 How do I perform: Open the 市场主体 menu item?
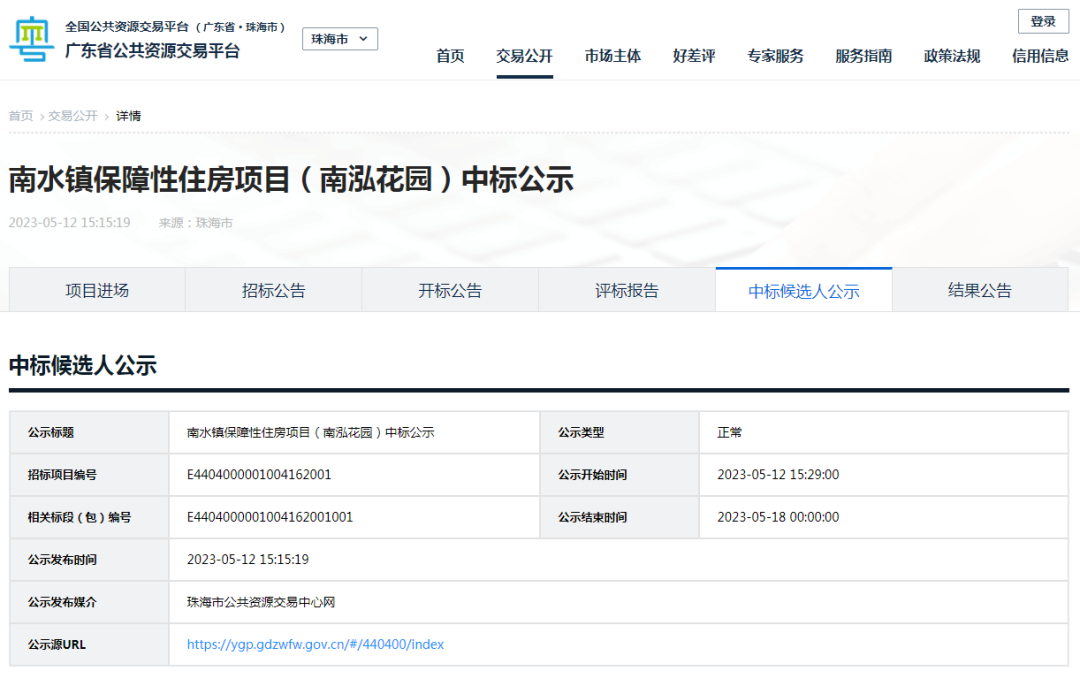[612, 57]
